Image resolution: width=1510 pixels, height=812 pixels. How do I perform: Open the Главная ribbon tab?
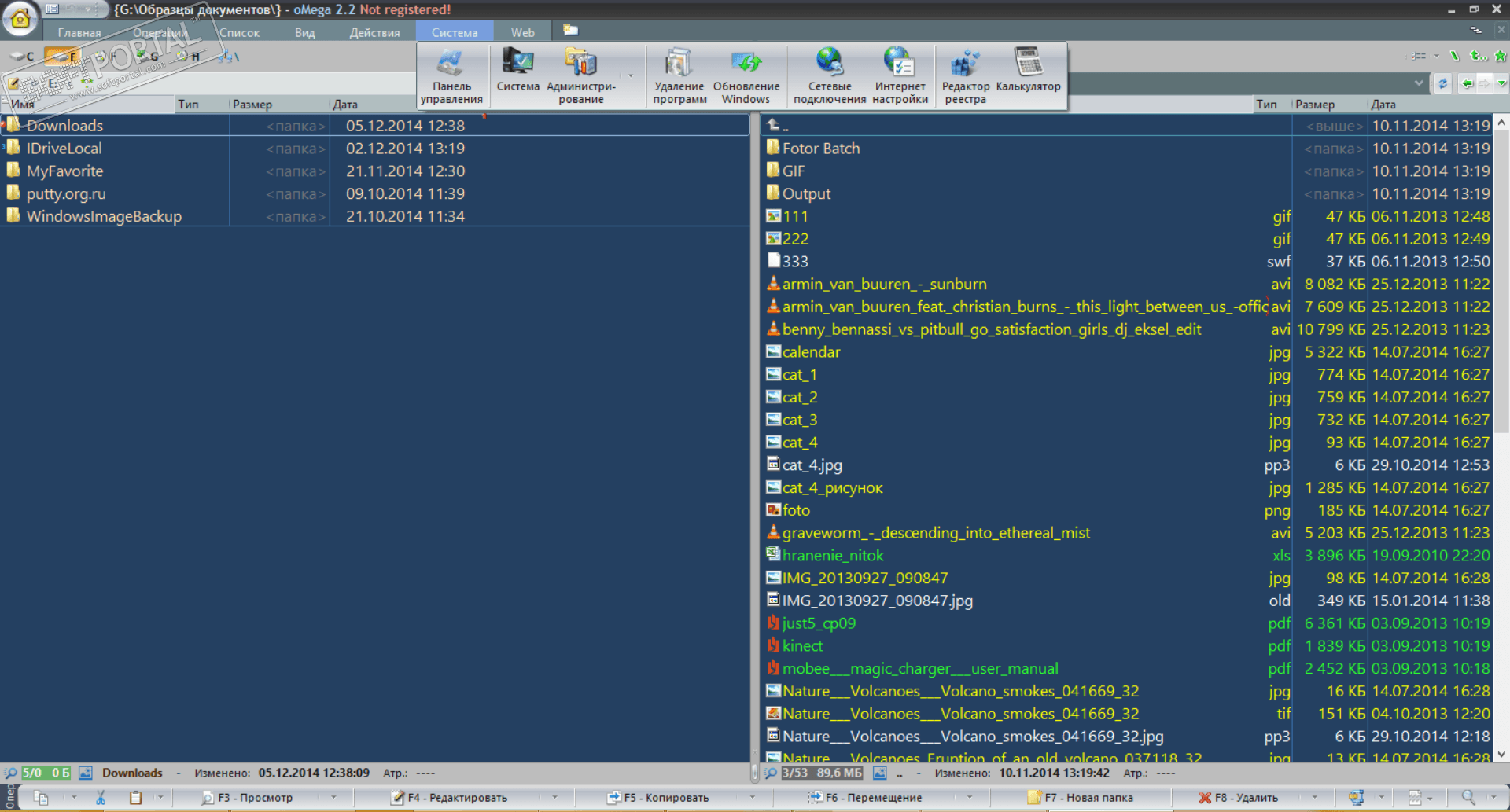[79, 32]
